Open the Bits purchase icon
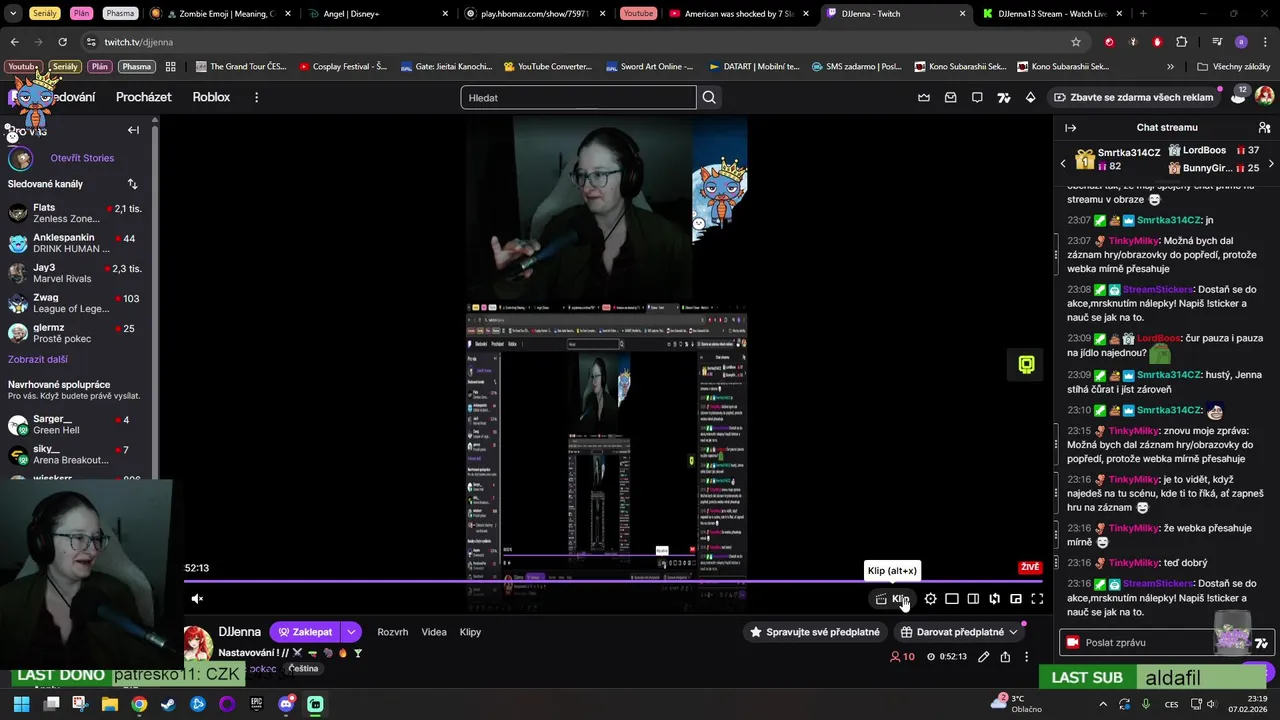 [x=1031, y=97]
